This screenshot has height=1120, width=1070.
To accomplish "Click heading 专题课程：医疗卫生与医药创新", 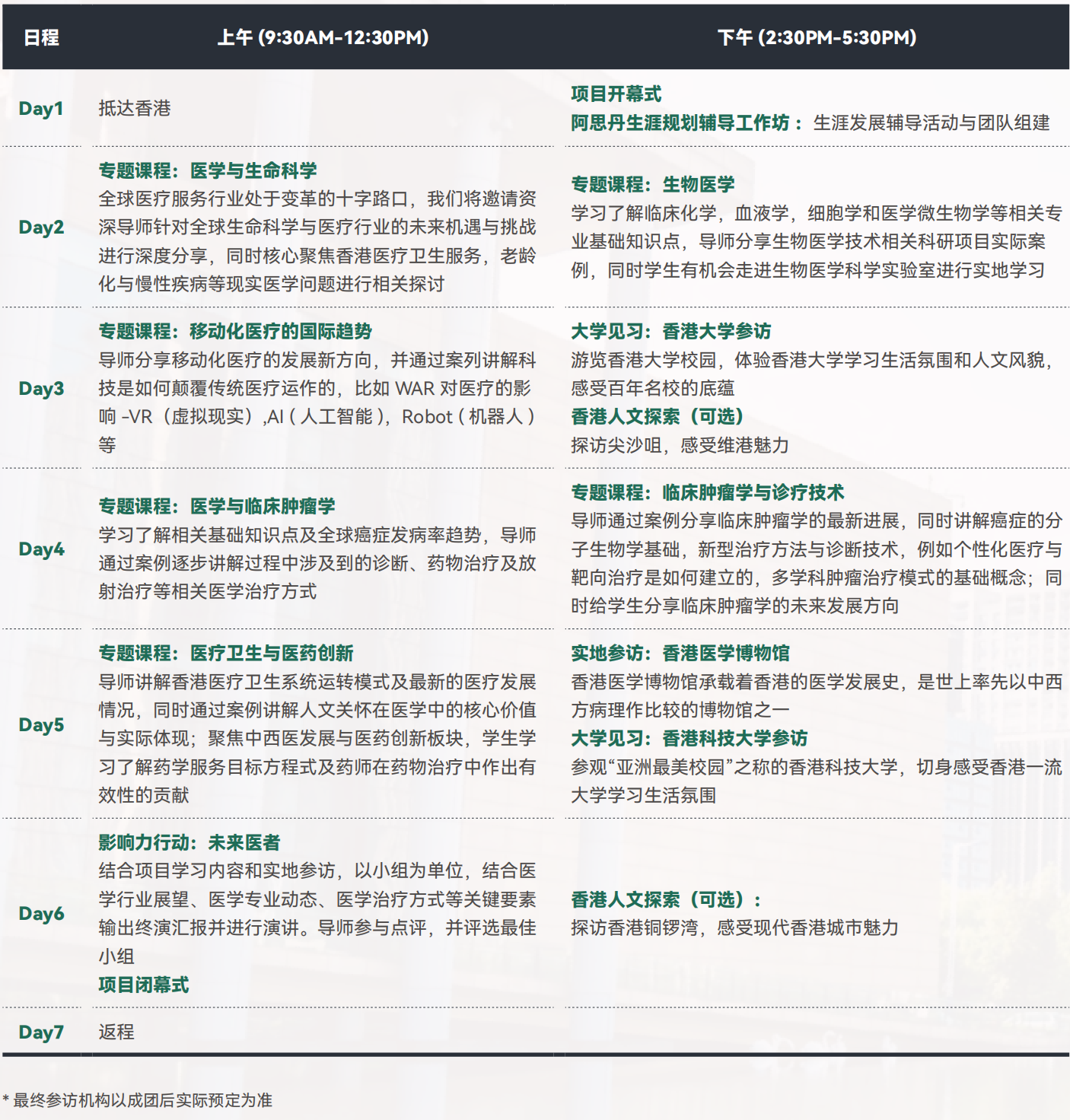I will pyautogui.click(x=226, y=653).
